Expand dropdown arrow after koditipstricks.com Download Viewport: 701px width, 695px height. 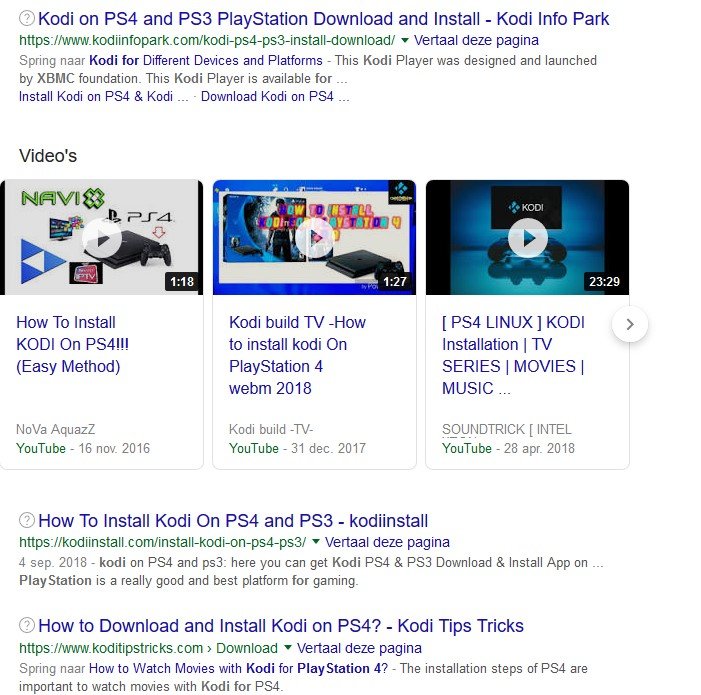[288, 647]
